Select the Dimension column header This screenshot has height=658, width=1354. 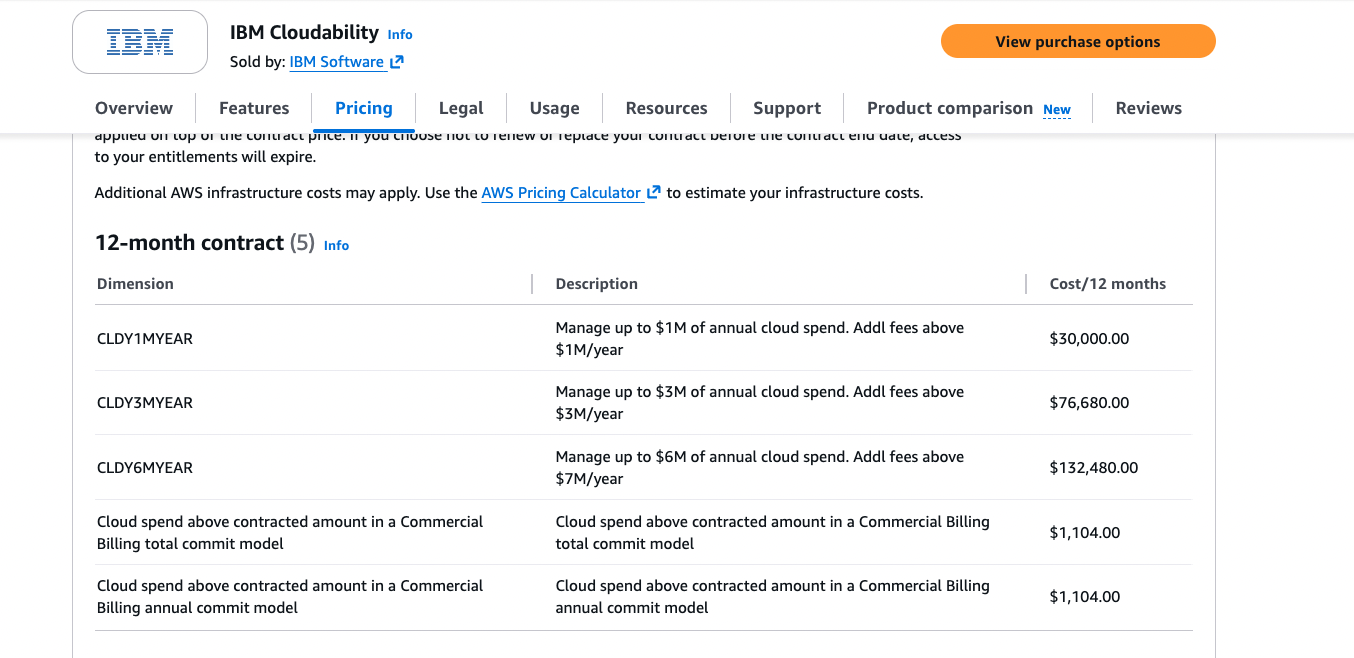(135, 283)
